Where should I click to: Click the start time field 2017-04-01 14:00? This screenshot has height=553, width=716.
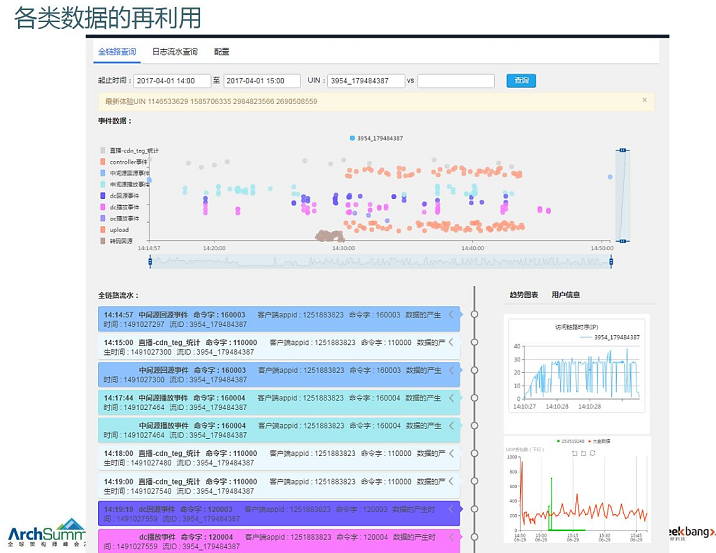(168, 81)
